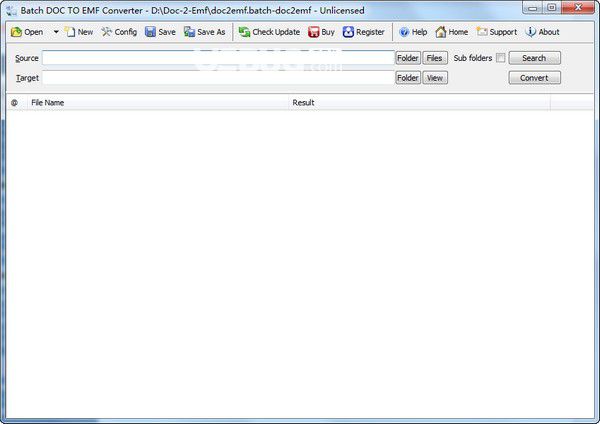600x424 pixels.
Task: Open the Register dialog
Action: (364, 32)
